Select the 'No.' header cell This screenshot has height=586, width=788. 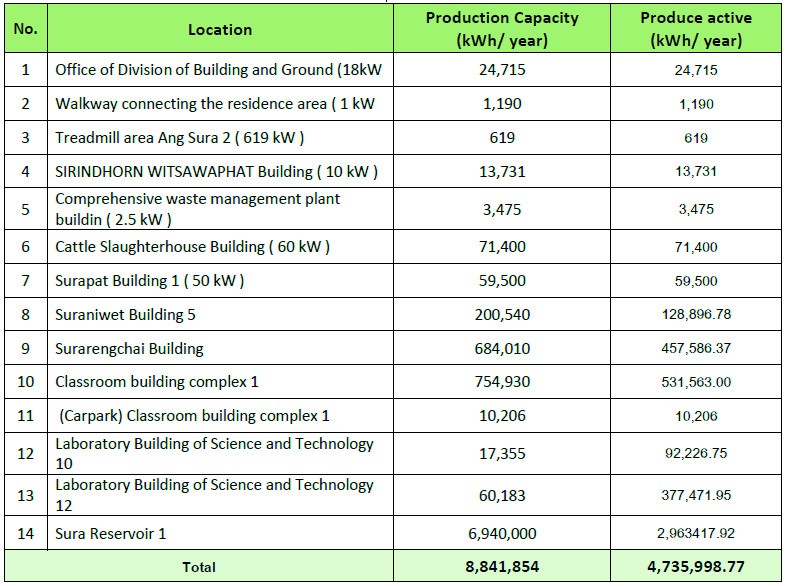[x=25, y=29]
